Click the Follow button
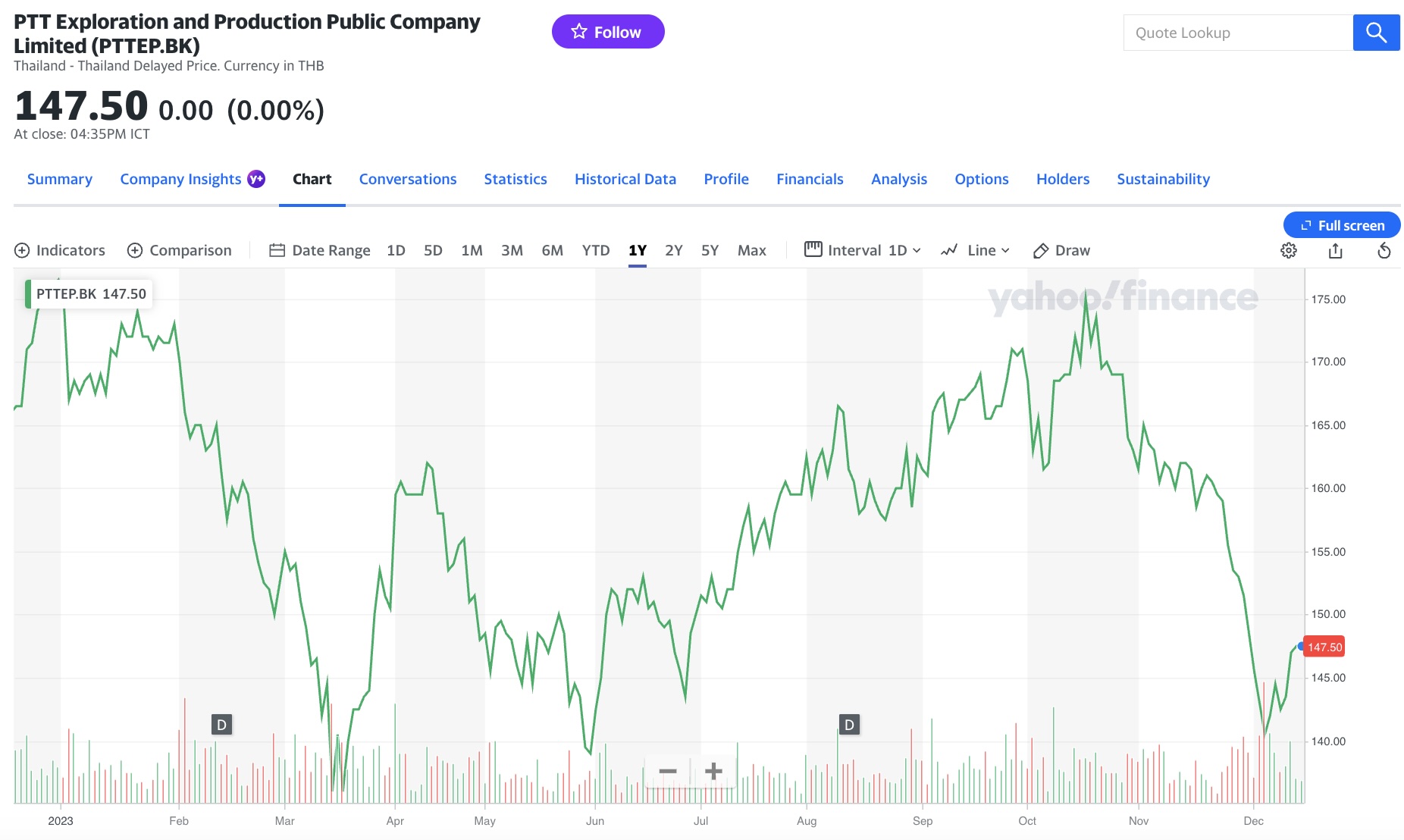 tap(608, 31)
